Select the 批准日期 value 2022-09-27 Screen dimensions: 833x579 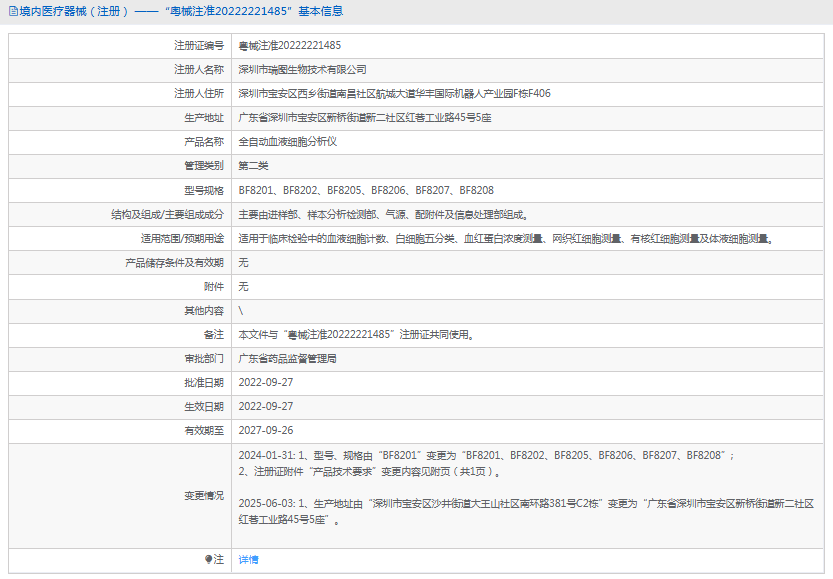pos(266,382)
